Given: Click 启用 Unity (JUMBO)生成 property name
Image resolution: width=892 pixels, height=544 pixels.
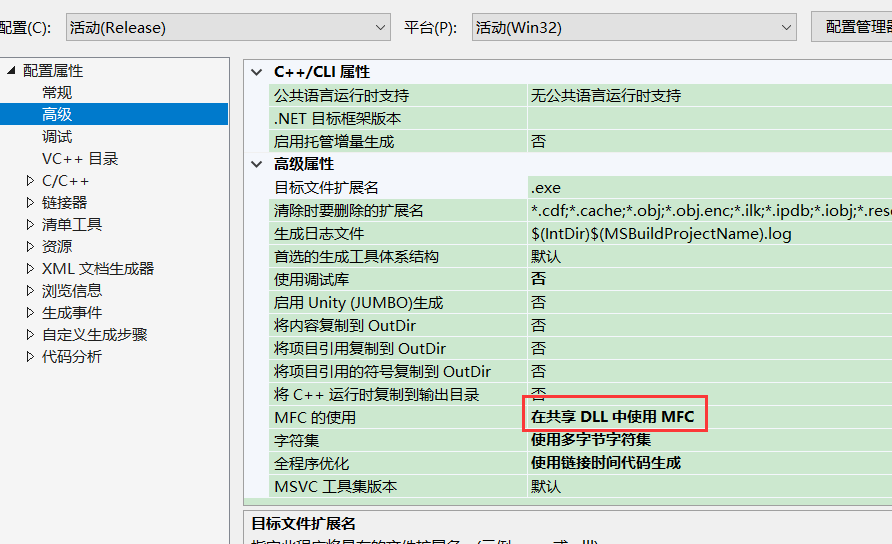Looking at the screenshot, I should click(x=358, y=303).
